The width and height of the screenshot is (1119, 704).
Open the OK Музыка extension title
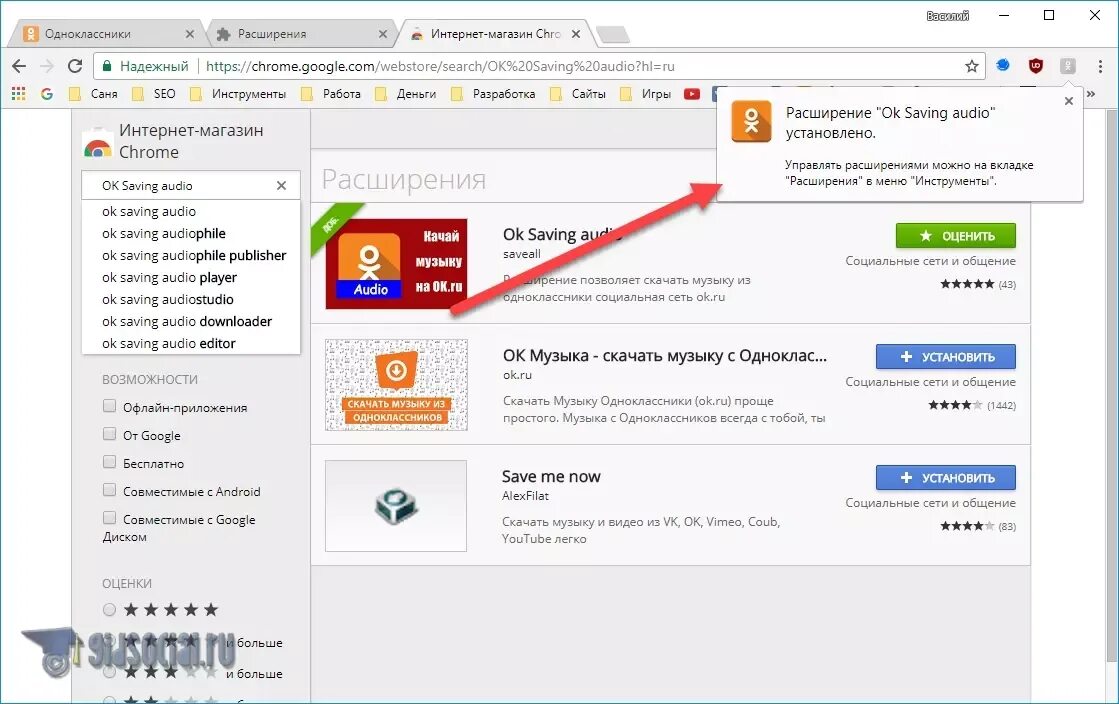pyautogui.click(x=664, y=356)
